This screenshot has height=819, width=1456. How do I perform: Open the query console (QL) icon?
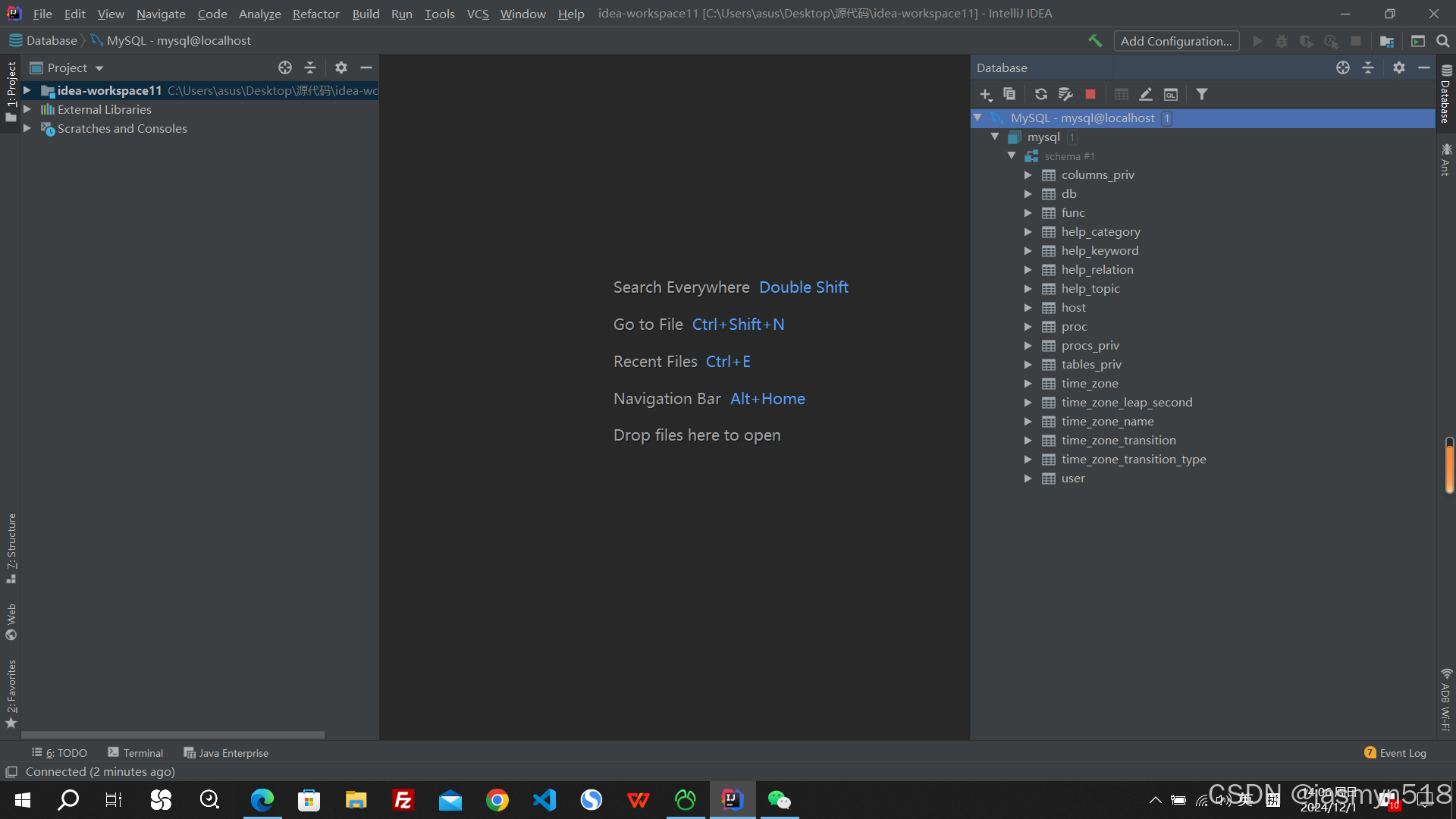coord(1171,94)
